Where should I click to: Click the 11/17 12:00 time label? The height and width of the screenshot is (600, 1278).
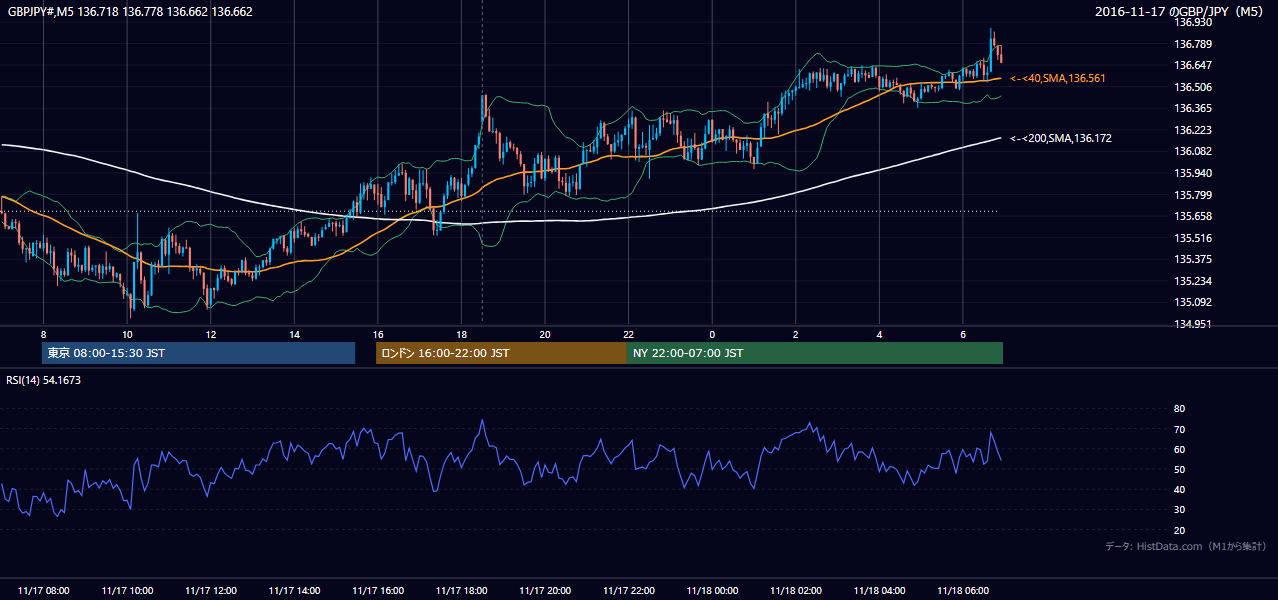pos(211,591)
